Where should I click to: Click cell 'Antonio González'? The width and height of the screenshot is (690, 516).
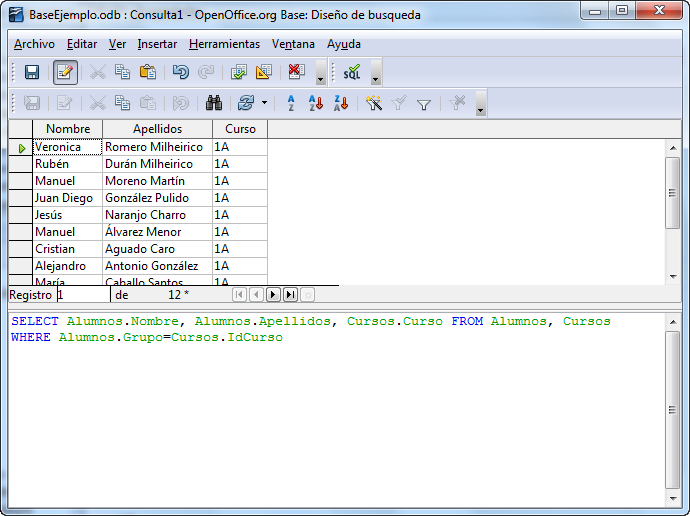(158, 266)
